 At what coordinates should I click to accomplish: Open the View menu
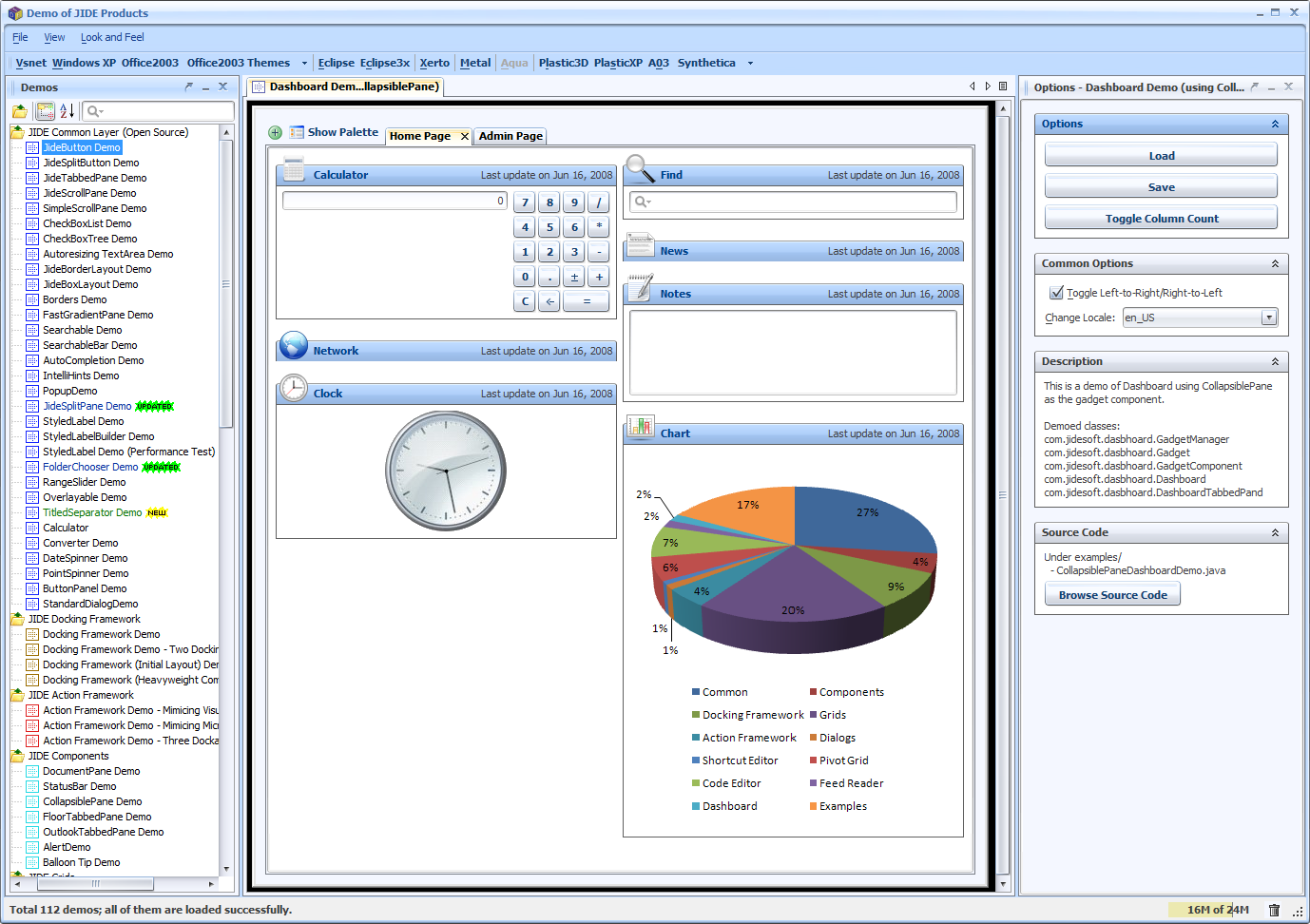tap(54, 37)
